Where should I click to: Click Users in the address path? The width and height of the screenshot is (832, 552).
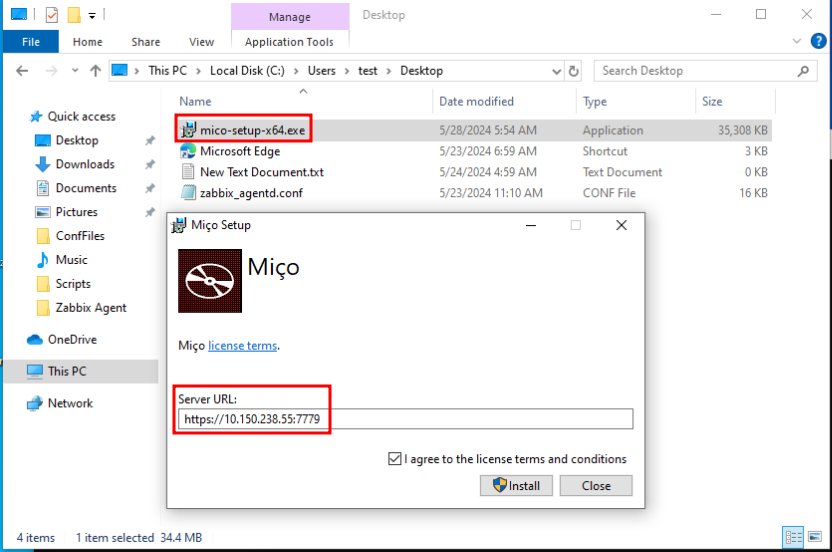tap(322, 71)
